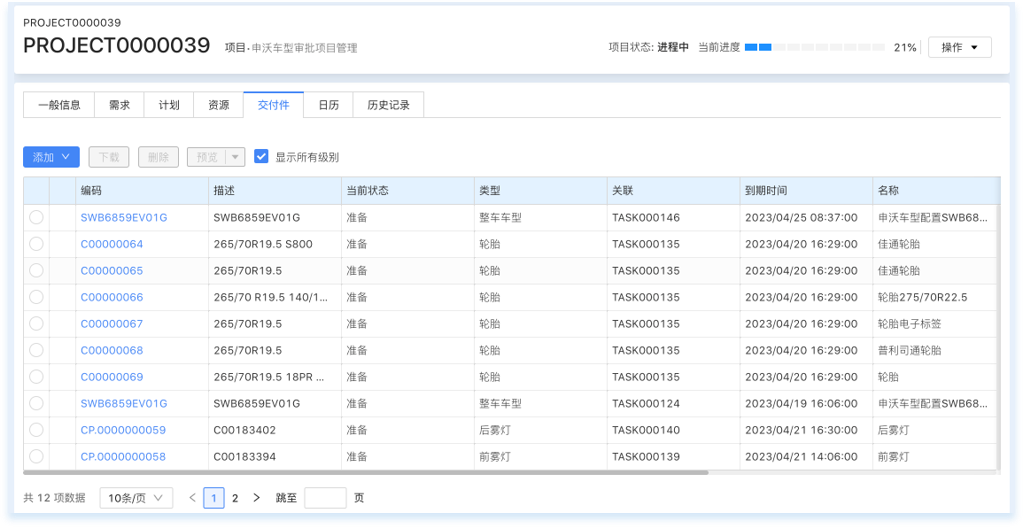Image resolution: width=1023 pixels, height=527 pixels.
Task: Go to next page arrow in pagination
Action: (257, 498)
